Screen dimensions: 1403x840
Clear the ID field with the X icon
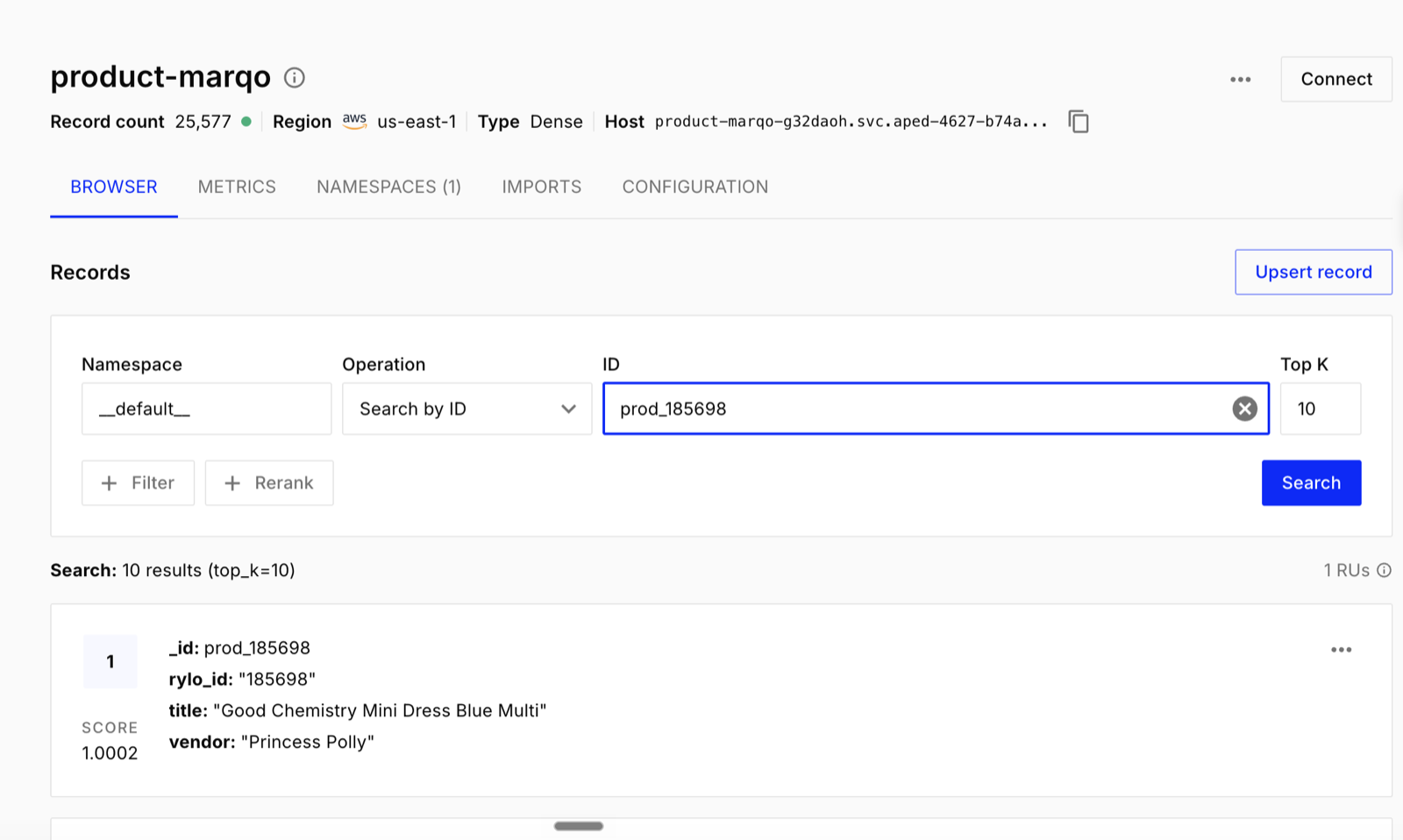coord(1244,409)
